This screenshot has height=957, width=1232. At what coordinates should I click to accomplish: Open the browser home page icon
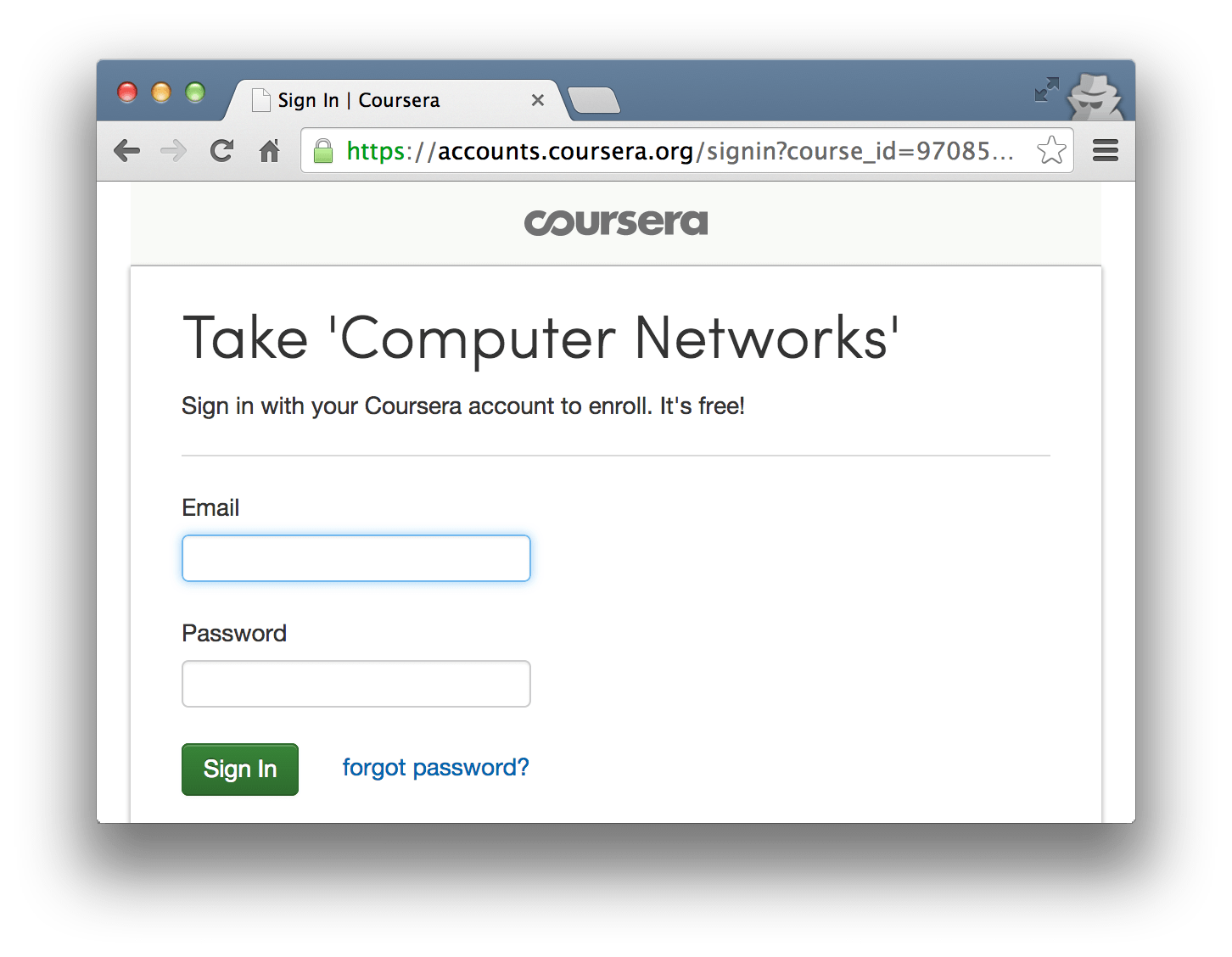point(269,151)
